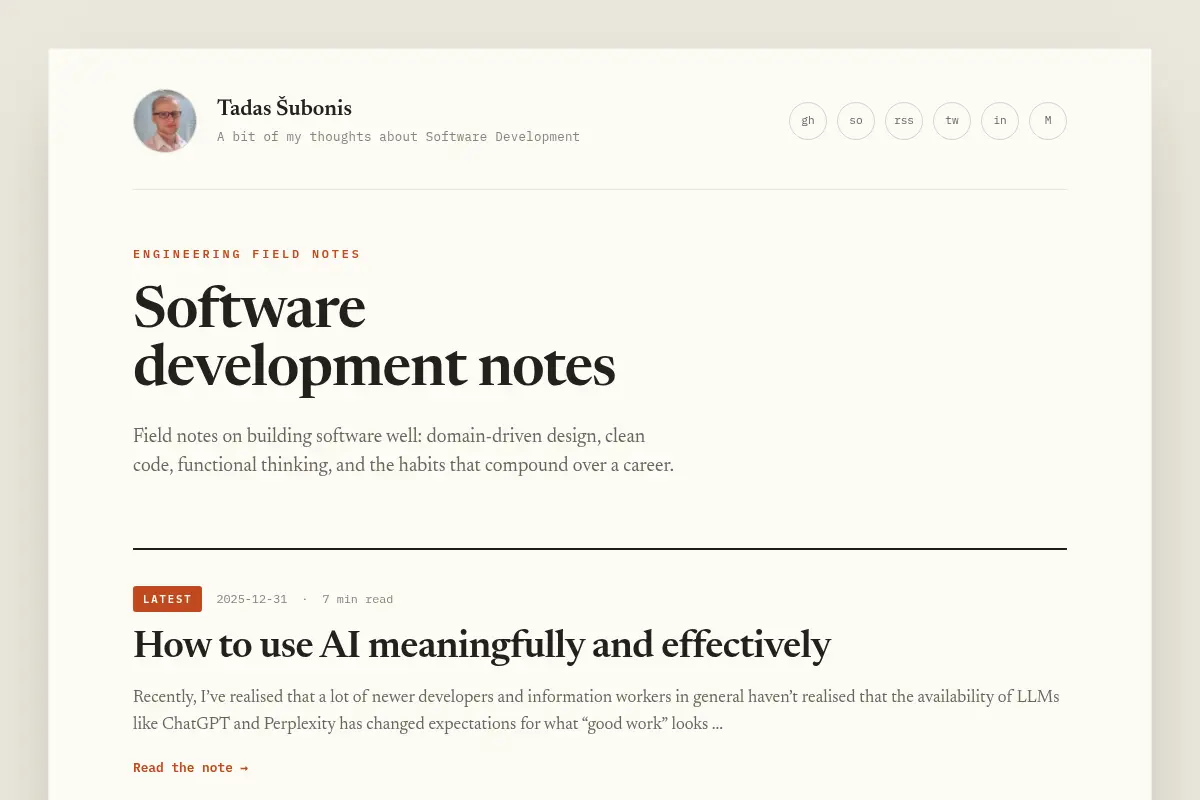This screenshot has width=1200, height=800.
Task: Click the author avatar photo
Action: (165, 121)
